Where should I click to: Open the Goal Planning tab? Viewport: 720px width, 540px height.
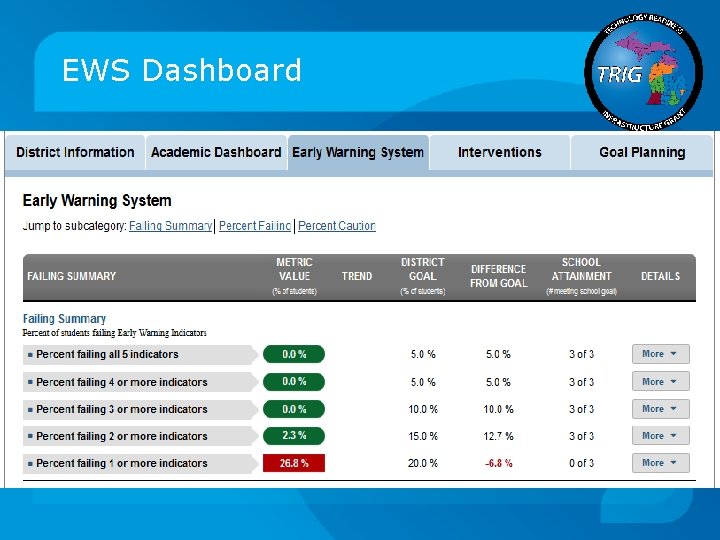[642, 152]
